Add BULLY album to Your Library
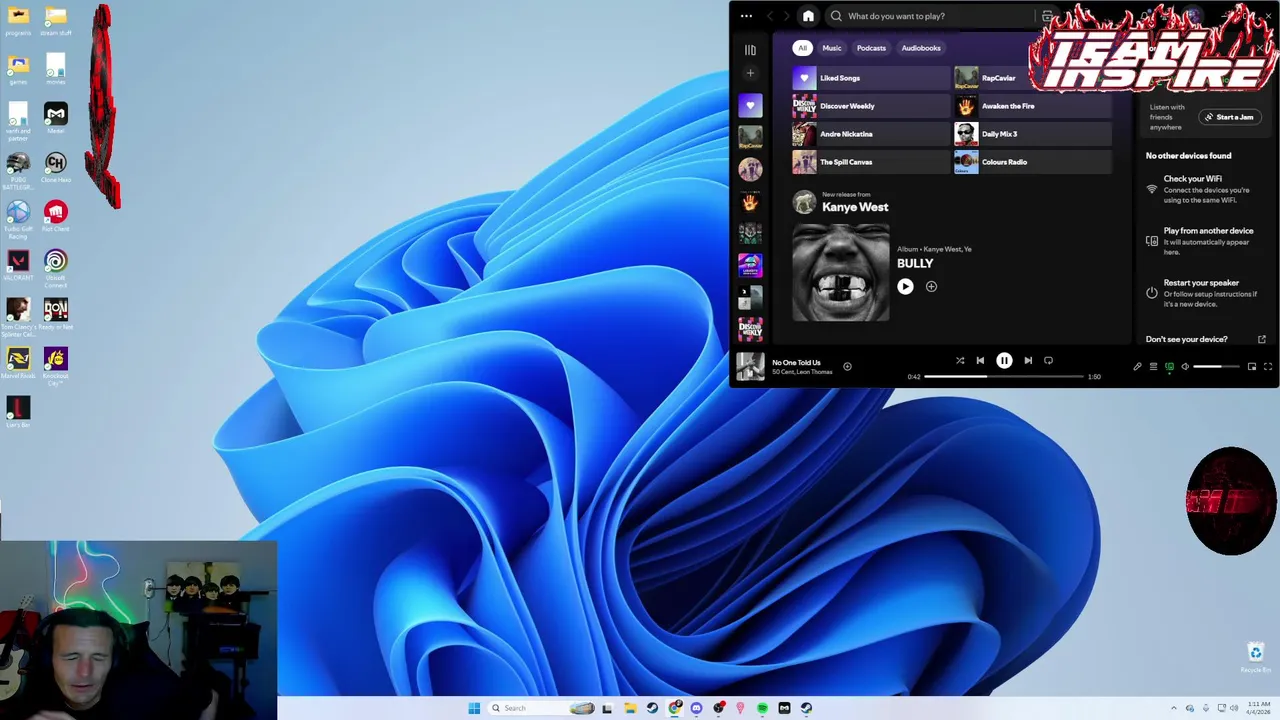This screenshot has height=720, width=1280. tap(931, 286)
